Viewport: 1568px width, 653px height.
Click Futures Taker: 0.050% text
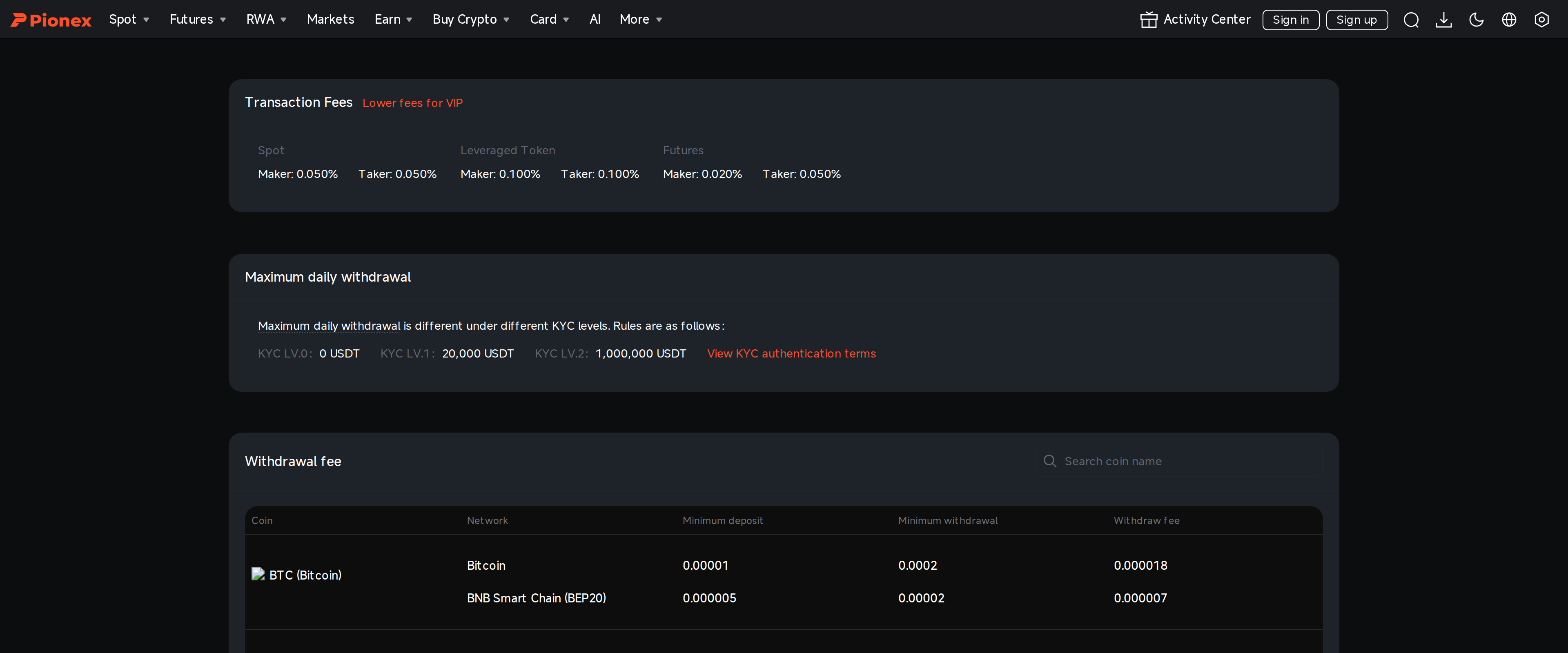point(801,174)
